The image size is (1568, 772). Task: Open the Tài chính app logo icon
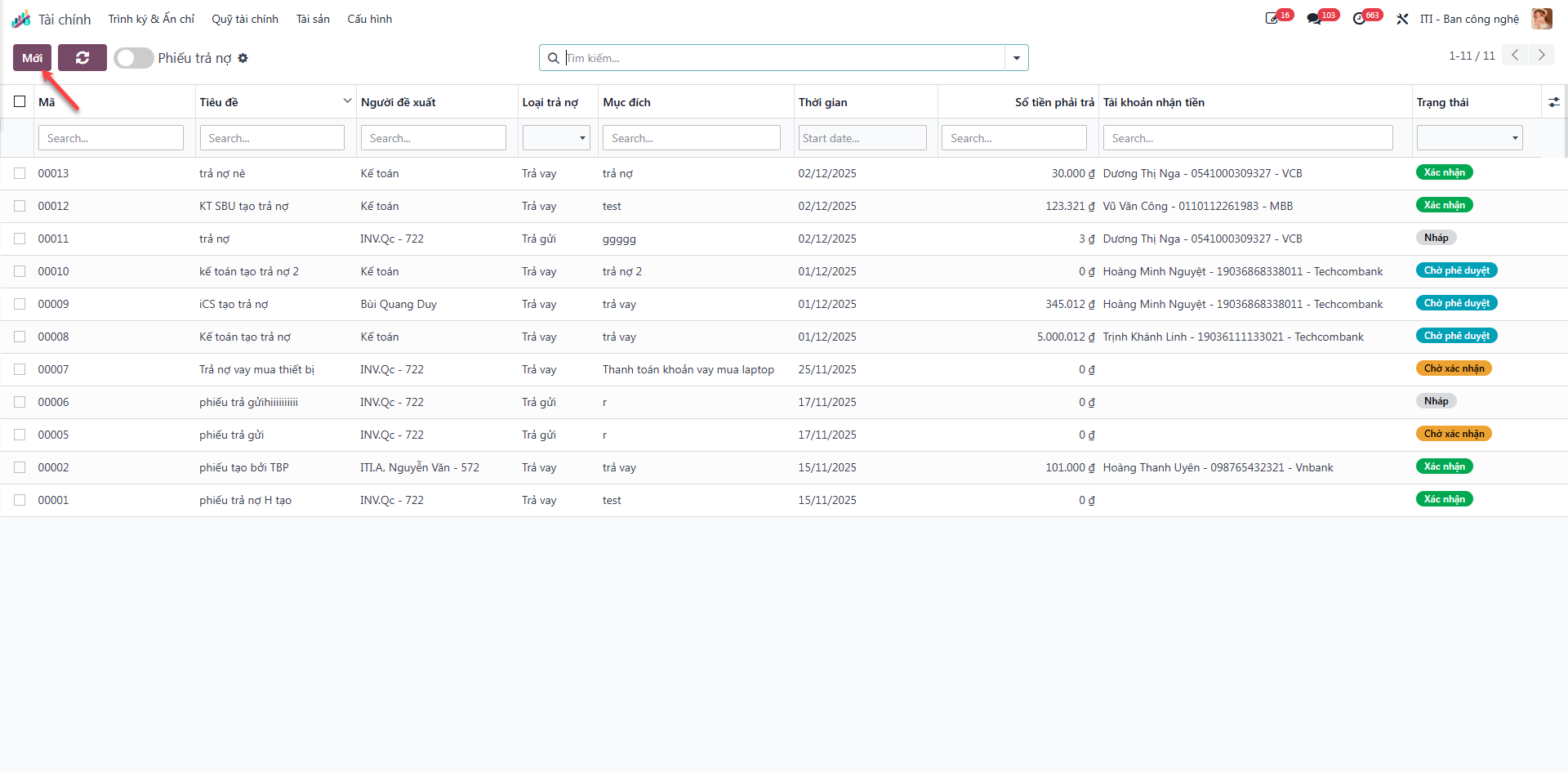click(x=20, y=19)
